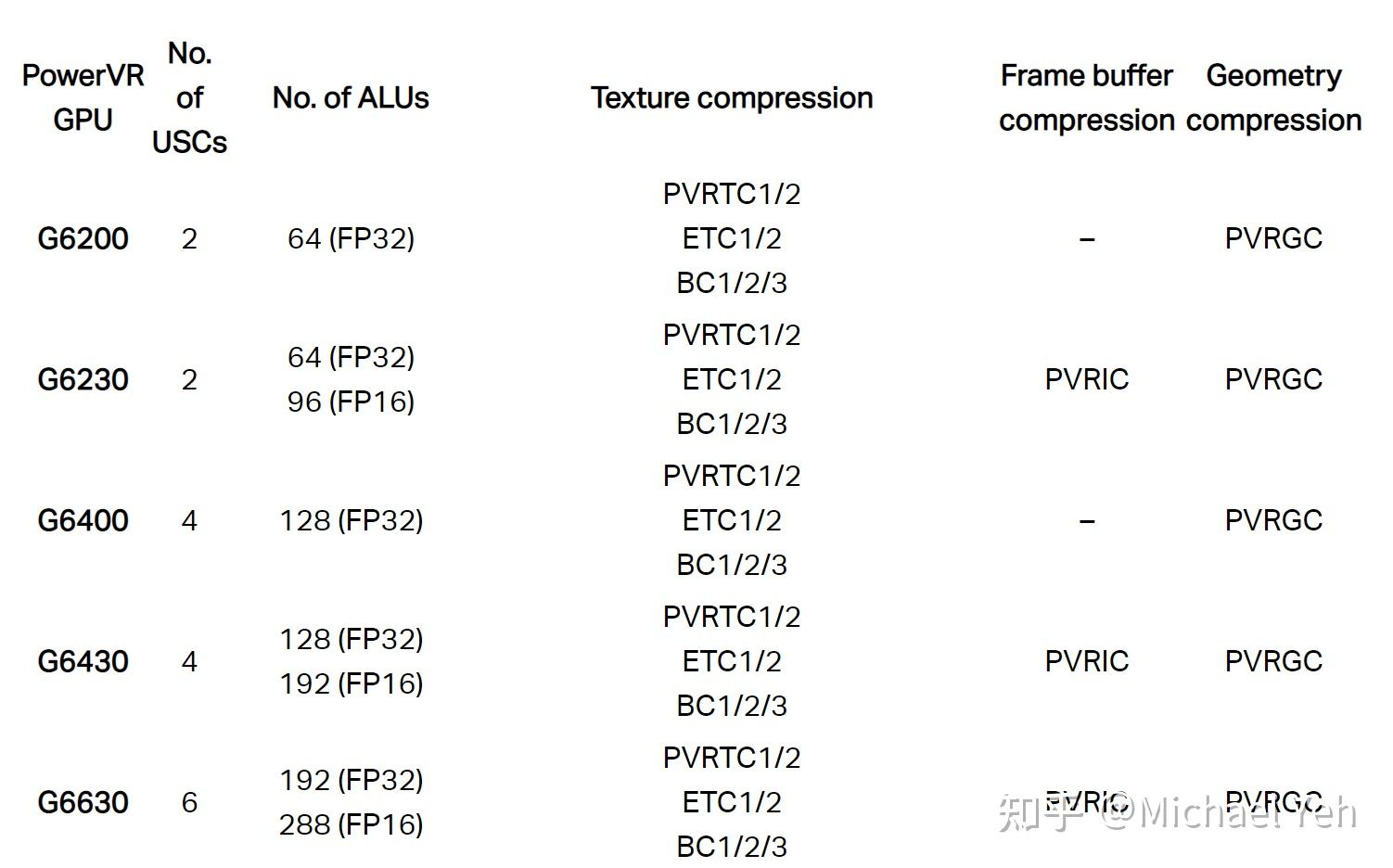Select the No. of ALUs header
The height and width of the screenshot is (868, 1393).
[x=351, y=97]
